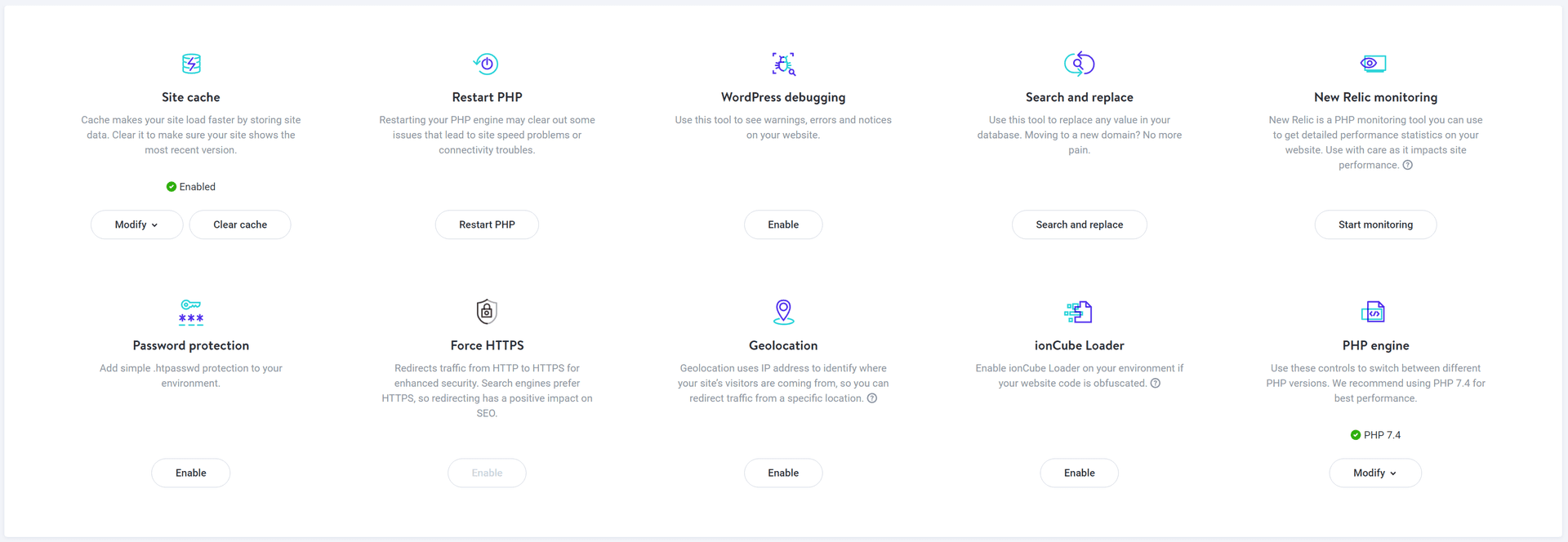Start monitoring with New Relic
The image size is (1568, 542).
pyautogui.click(x=1375, y=224)
